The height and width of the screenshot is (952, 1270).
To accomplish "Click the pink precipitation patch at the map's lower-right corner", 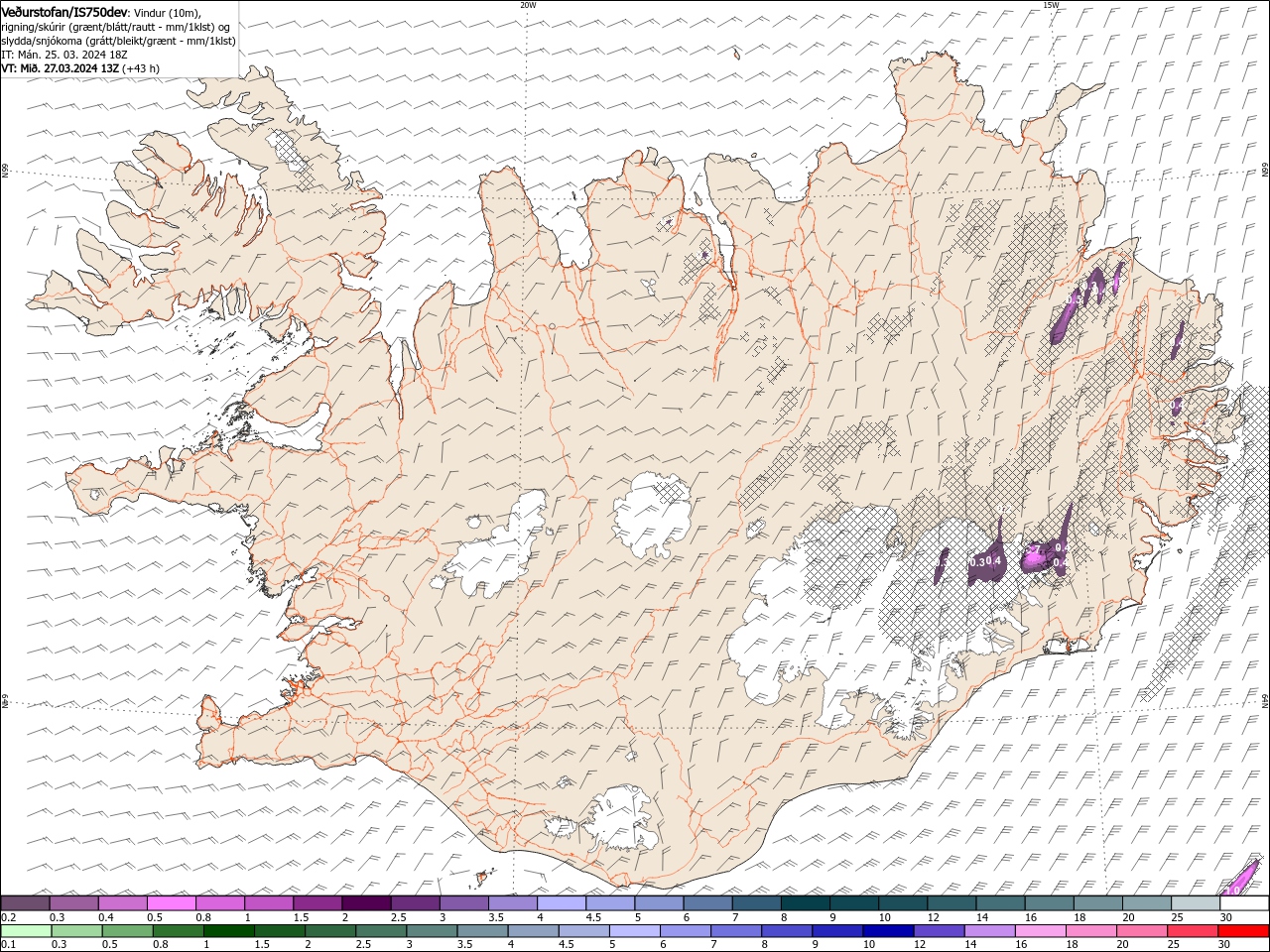I will [x=1241, y=879].
